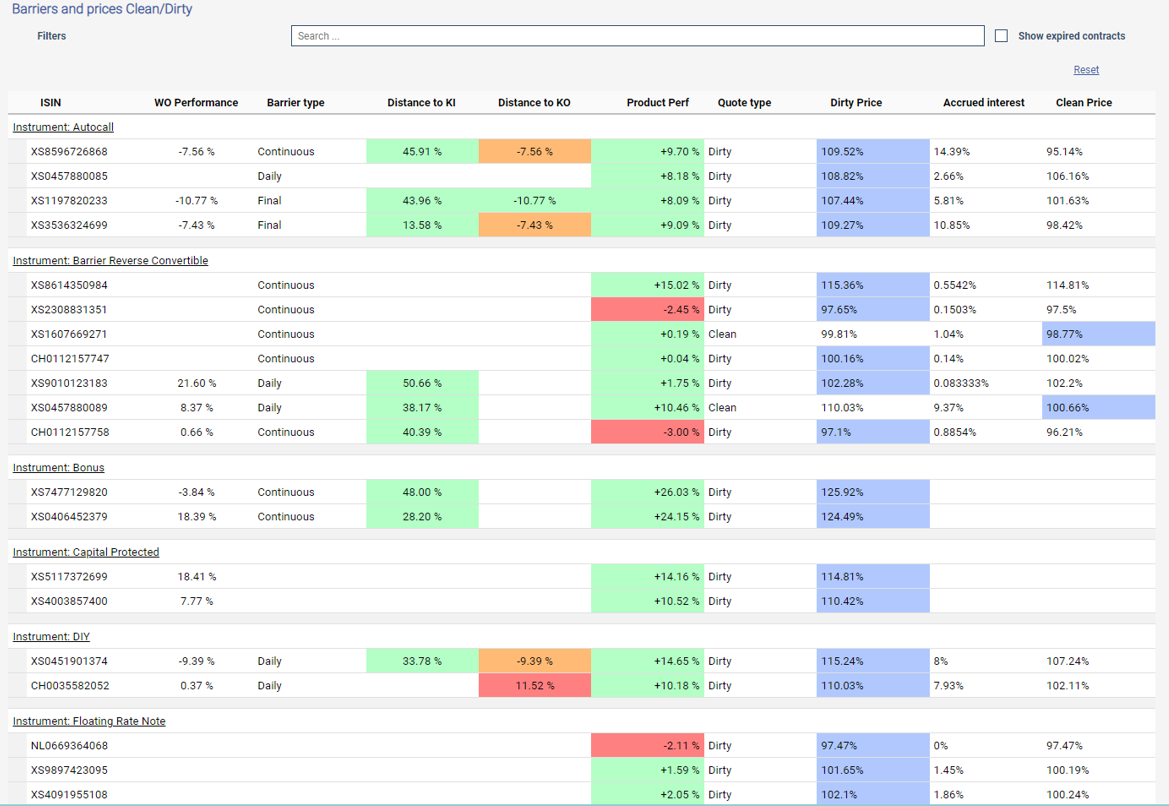Screen dimensions: 1169x806
Task: Click the red -3.00 % Product Perf cell
Action: 647,432
